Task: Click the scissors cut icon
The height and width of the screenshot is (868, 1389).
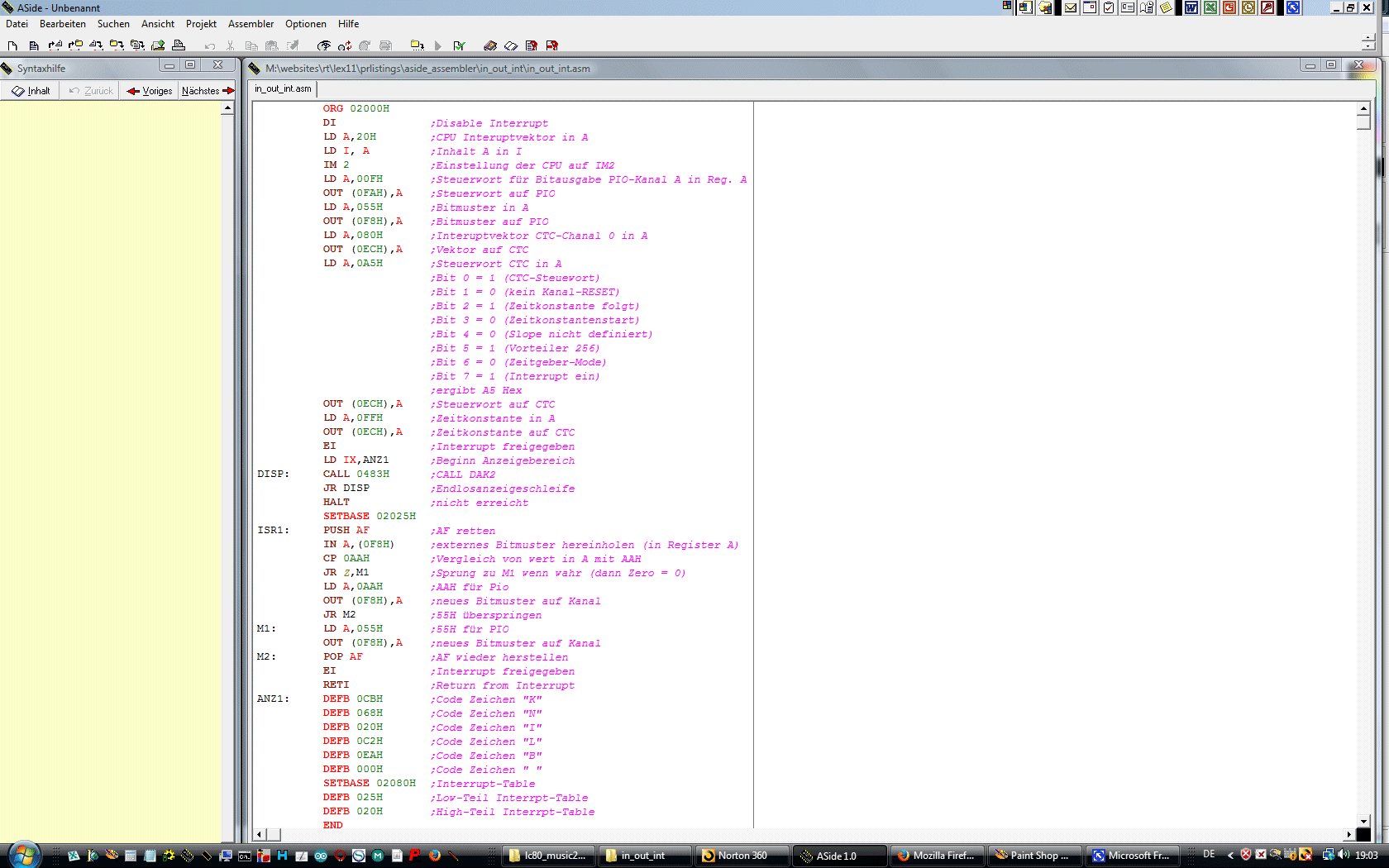Action: pyautogui.click(x=231, y=45)
